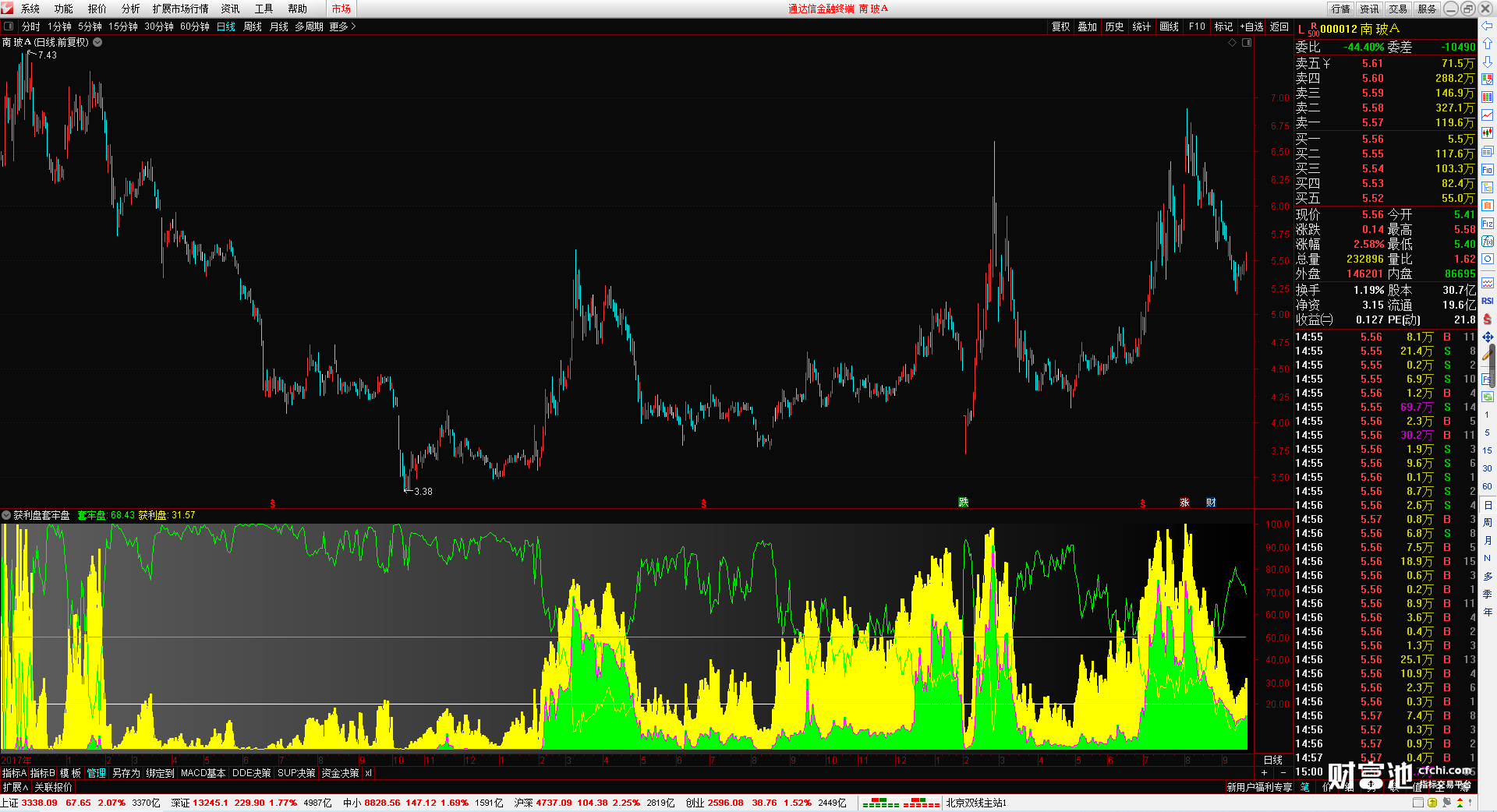Expand the 更多 period options

(342, 26)
